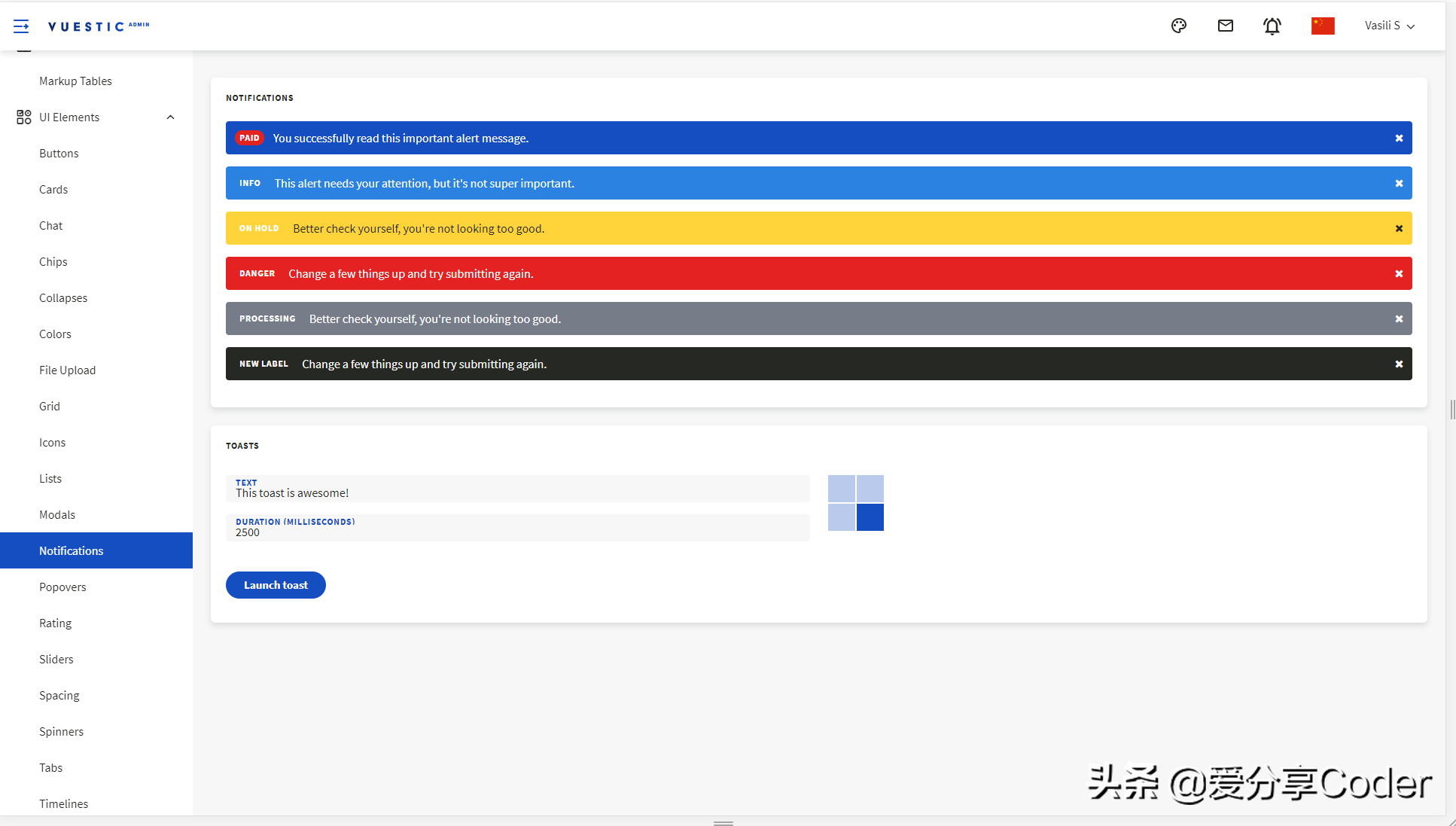Click the color picker wheel icon
The image size is (1456, 826).
coord(1180,25)
